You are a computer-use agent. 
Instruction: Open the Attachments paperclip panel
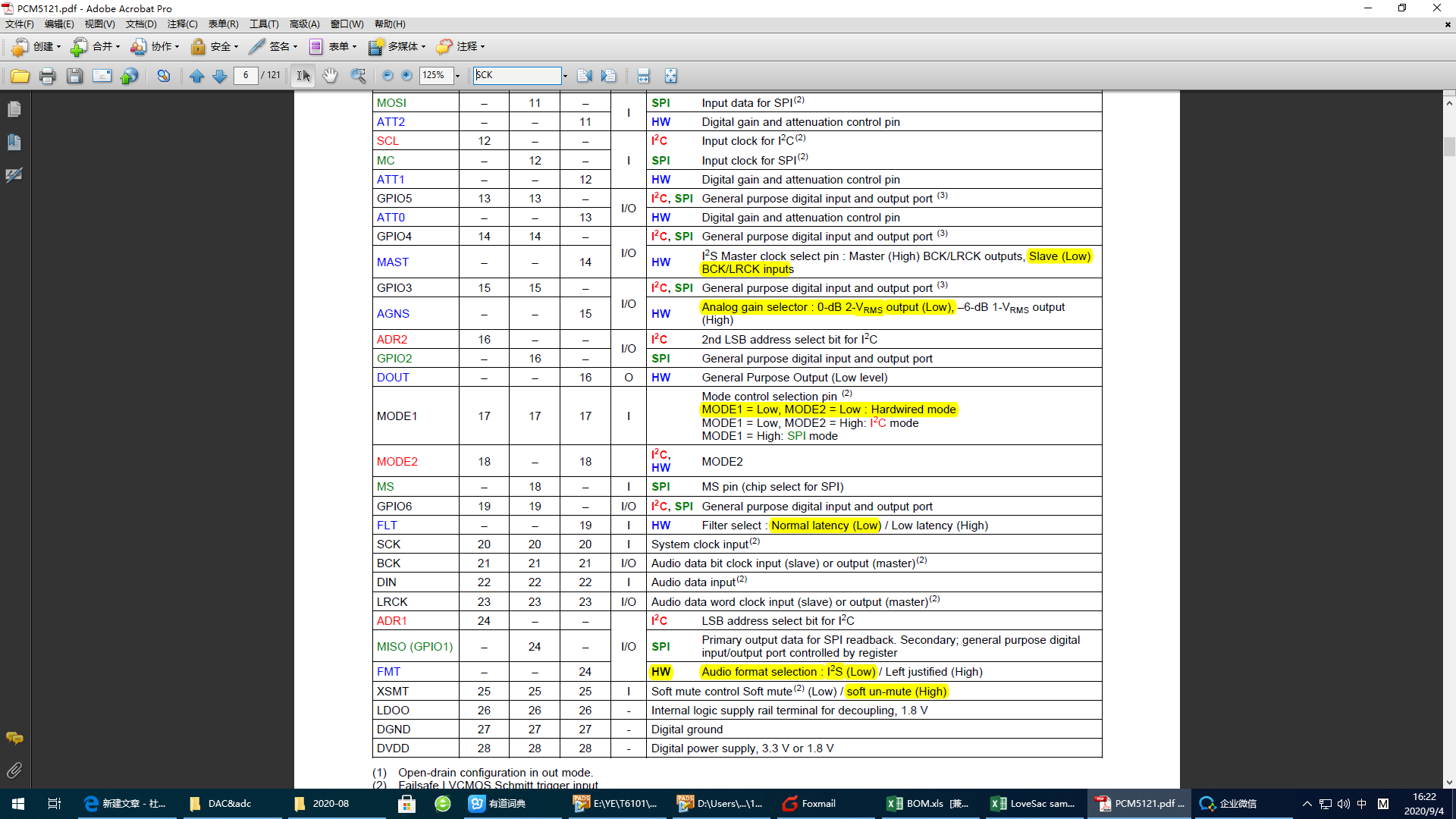14,770
